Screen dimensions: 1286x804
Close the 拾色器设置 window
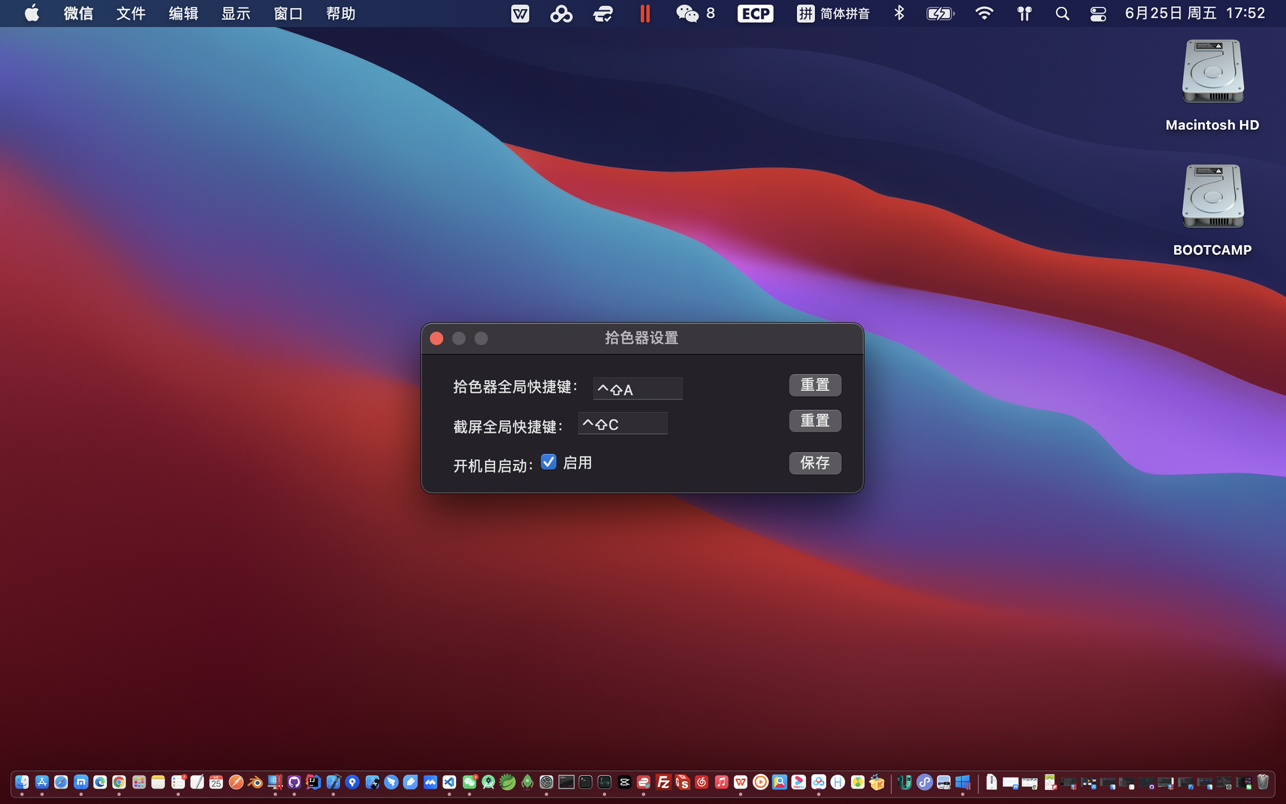(x=437, y=338)
